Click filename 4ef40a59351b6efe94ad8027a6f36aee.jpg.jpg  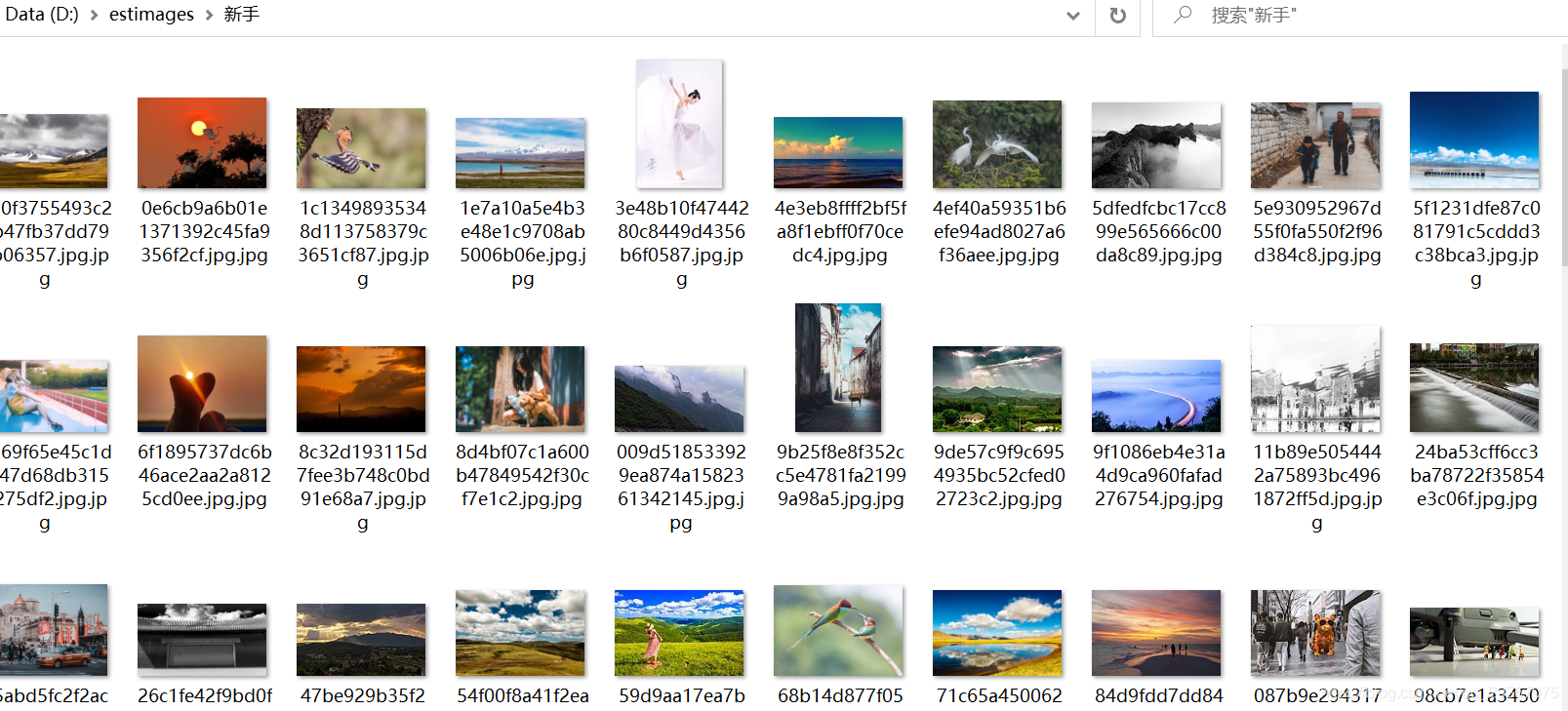tap(999, 231)
